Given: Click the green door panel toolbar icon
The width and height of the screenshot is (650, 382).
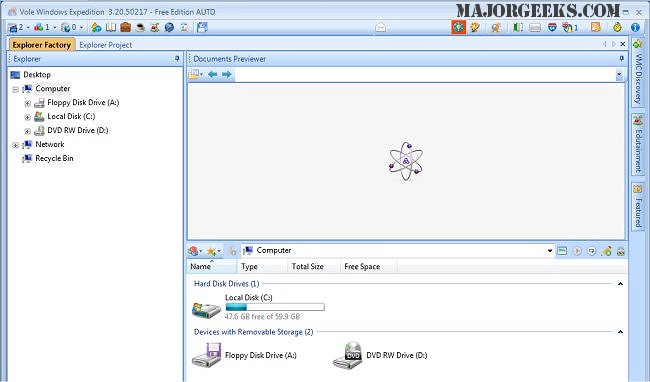Looking at the screenshot, I should 518,27.
